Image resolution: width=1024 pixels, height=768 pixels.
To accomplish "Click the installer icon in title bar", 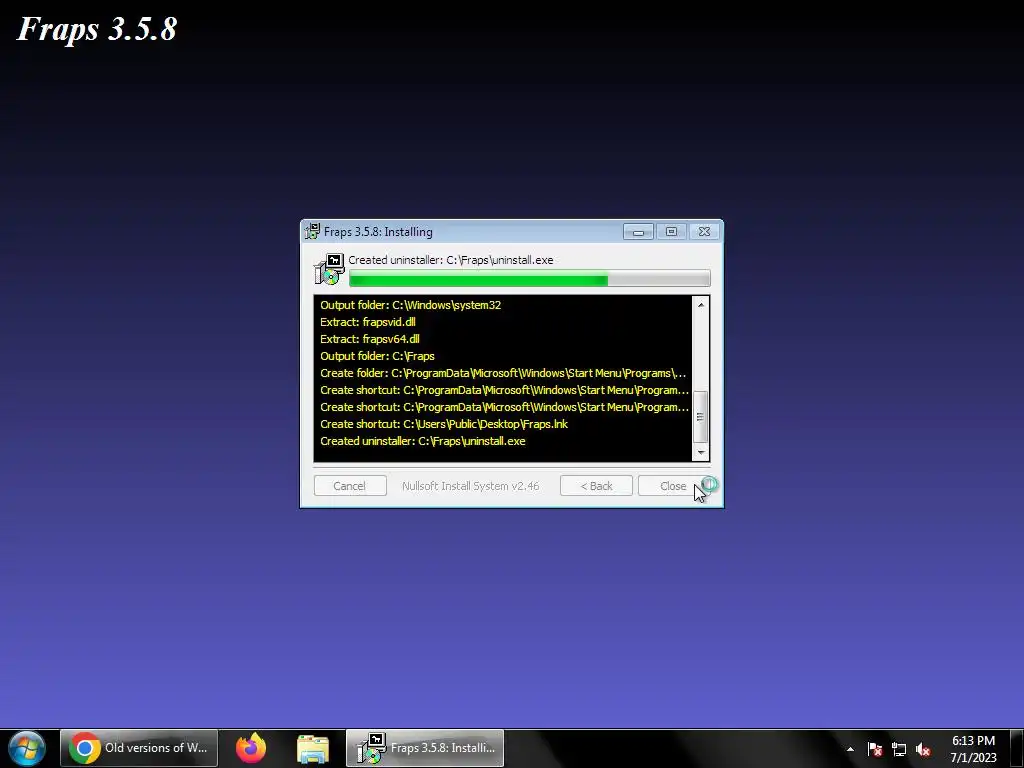I will (x=312, y=231).
